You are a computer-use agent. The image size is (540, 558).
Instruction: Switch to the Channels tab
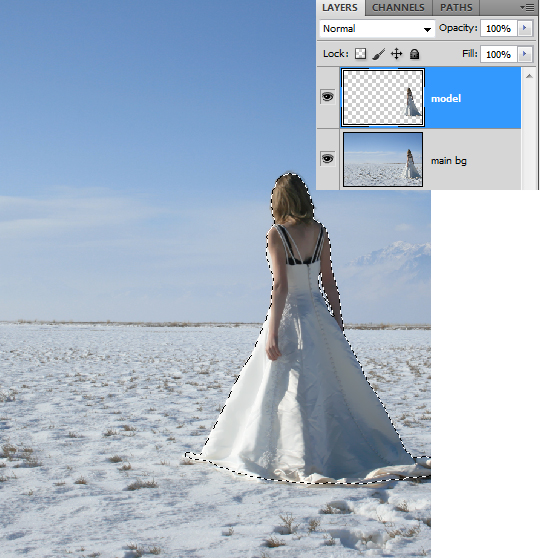pos(398,7)
